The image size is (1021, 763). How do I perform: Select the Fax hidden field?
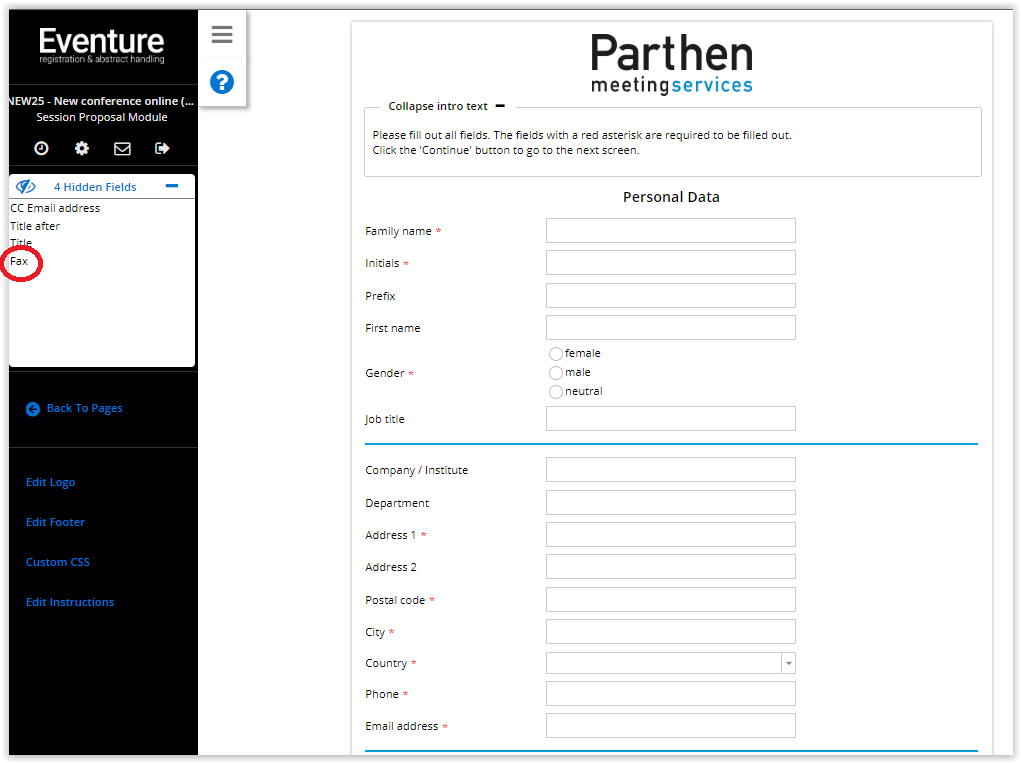(x=19, y=261)
